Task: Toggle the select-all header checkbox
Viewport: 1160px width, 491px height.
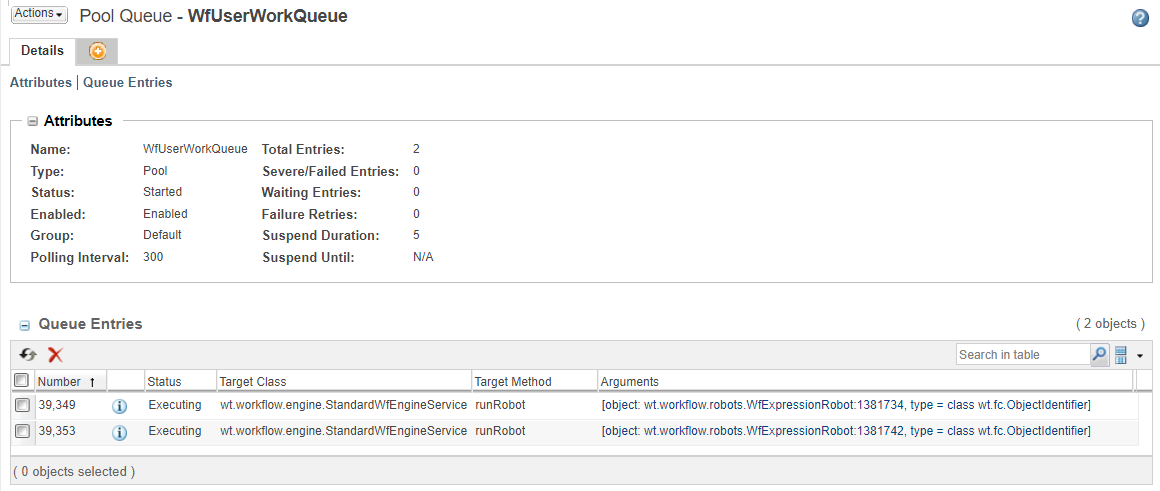Action: pos(22,381)
